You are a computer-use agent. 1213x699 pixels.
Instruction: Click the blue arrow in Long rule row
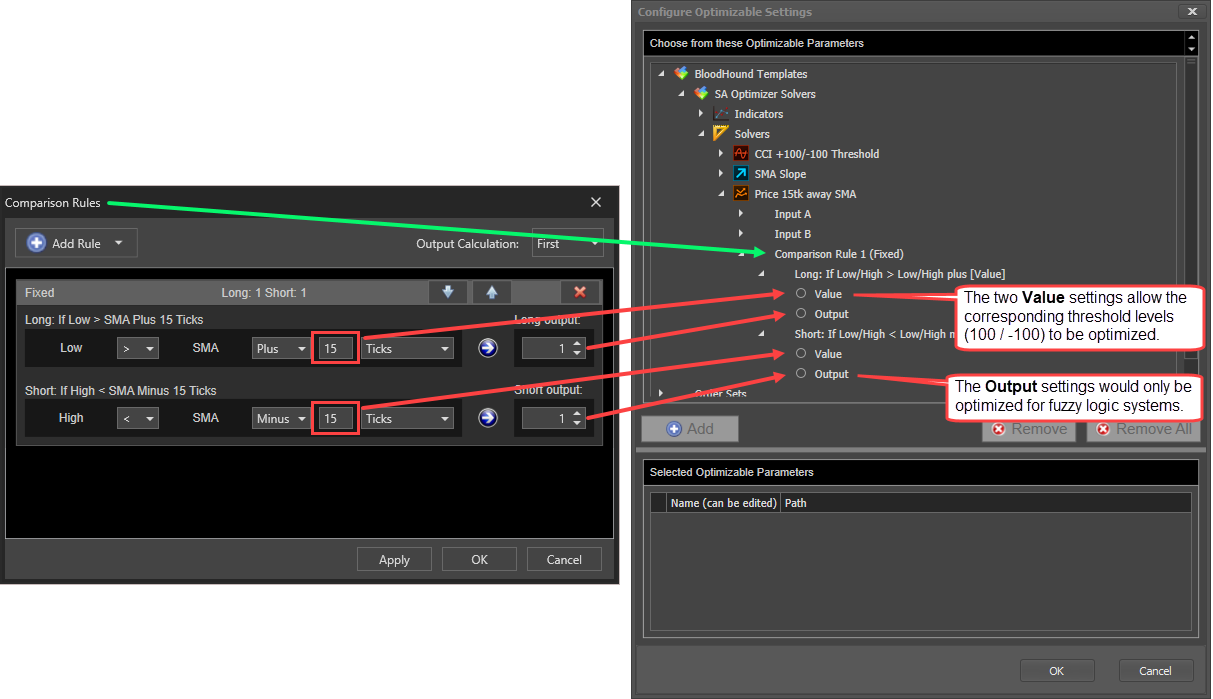coord(487,348)
